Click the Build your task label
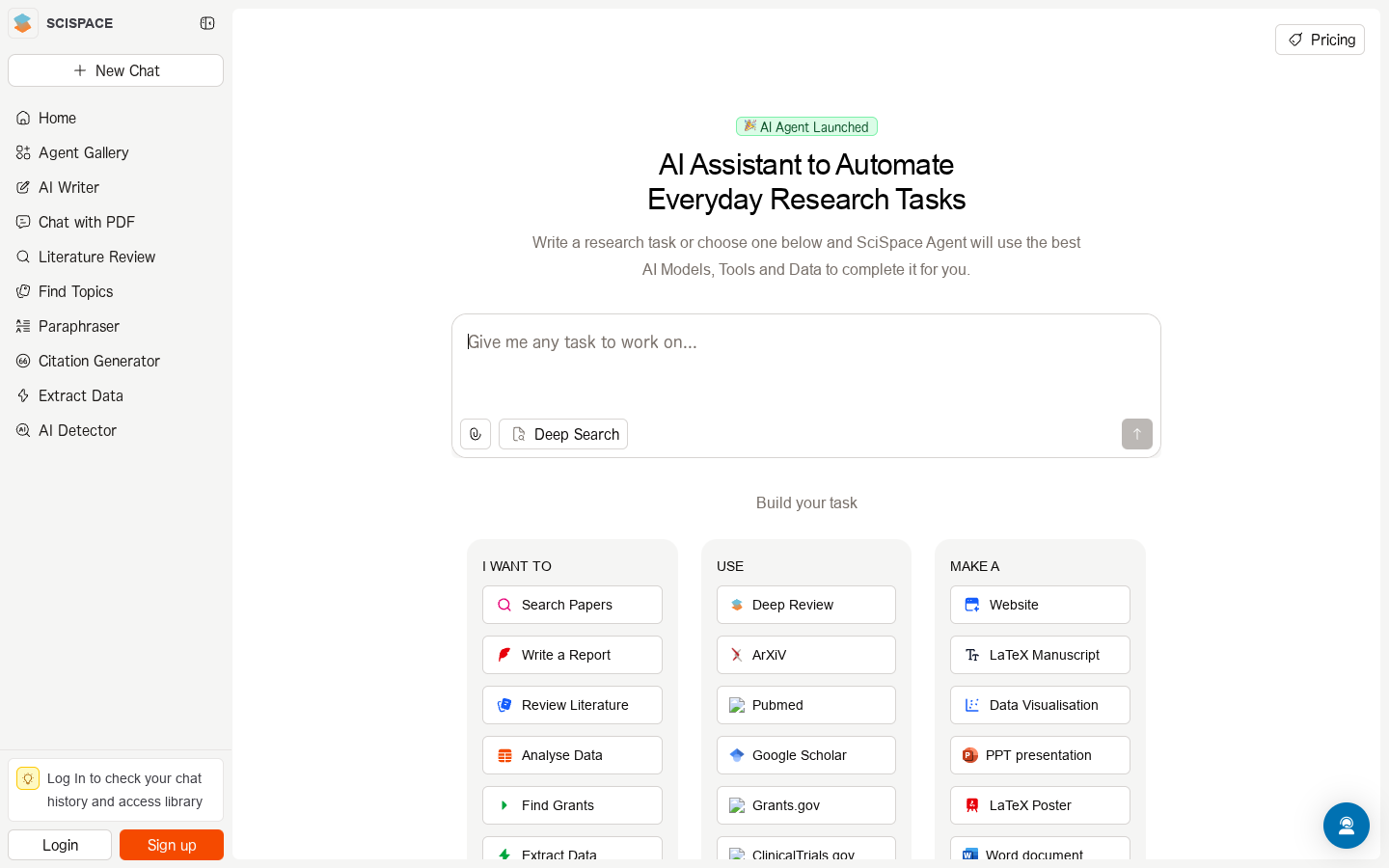The image size is (1389, 868). pos(806,502)
